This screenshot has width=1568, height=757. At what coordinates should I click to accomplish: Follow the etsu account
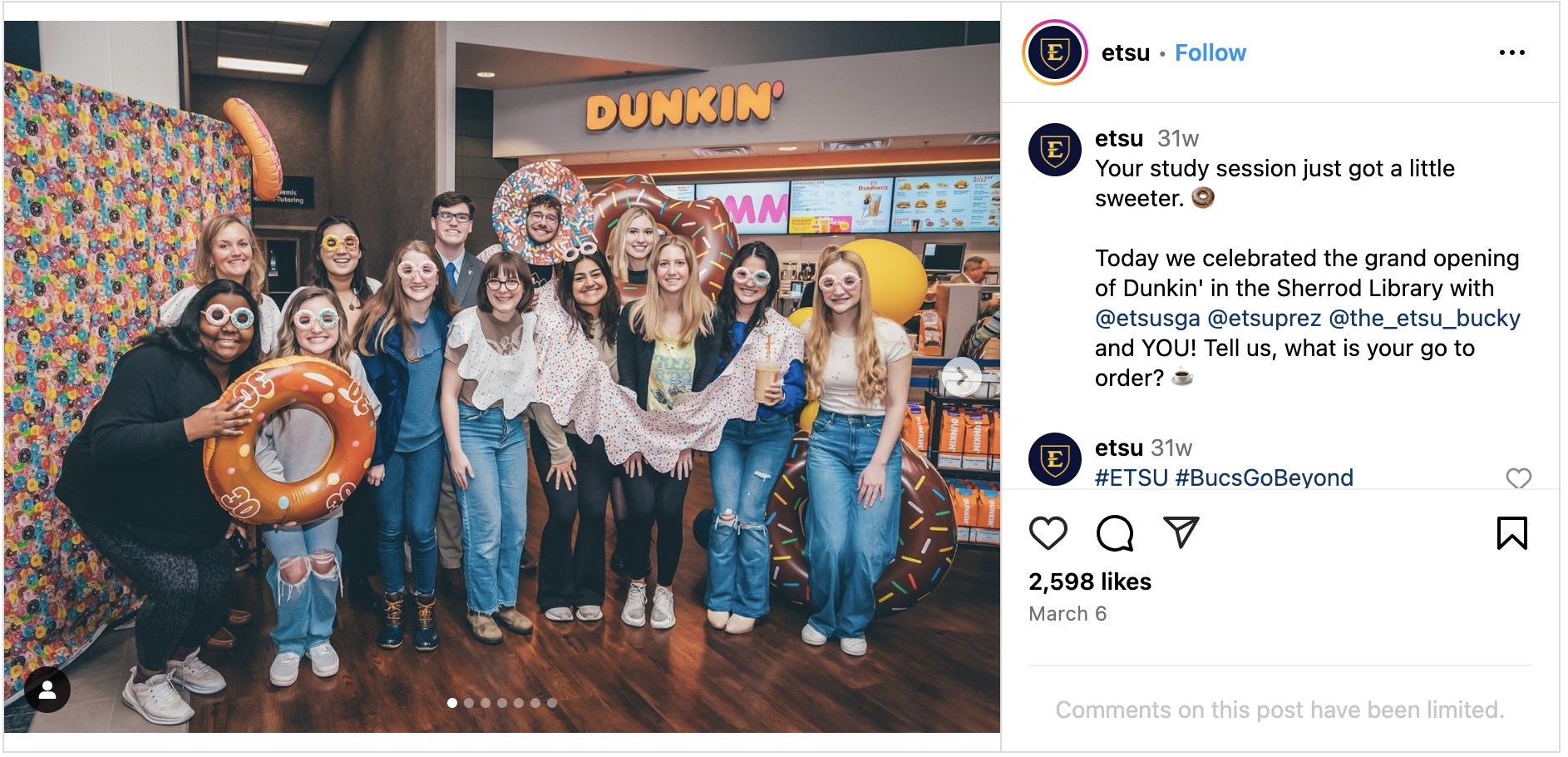pos(1210,52)
